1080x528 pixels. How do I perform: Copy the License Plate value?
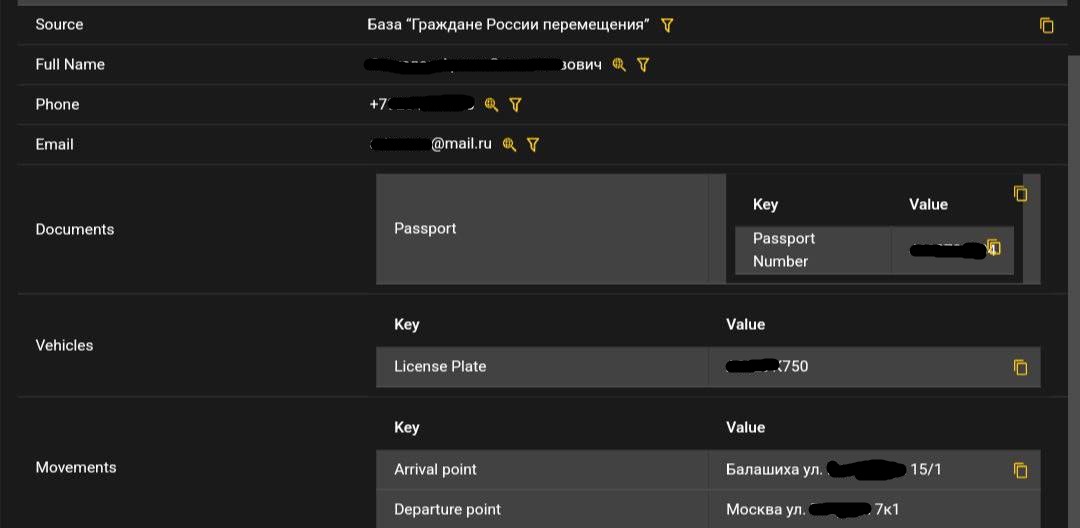click(x=1020, y=368)
